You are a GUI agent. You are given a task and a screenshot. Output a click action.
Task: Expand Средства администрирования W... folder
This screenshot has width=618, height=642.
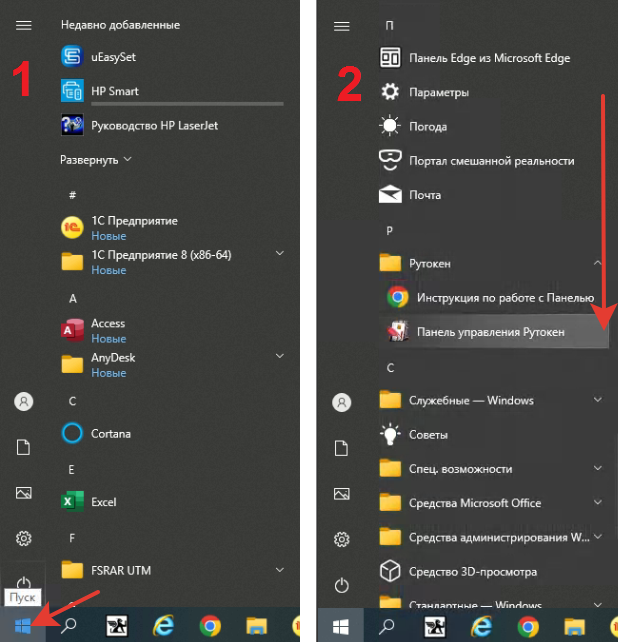598,536
